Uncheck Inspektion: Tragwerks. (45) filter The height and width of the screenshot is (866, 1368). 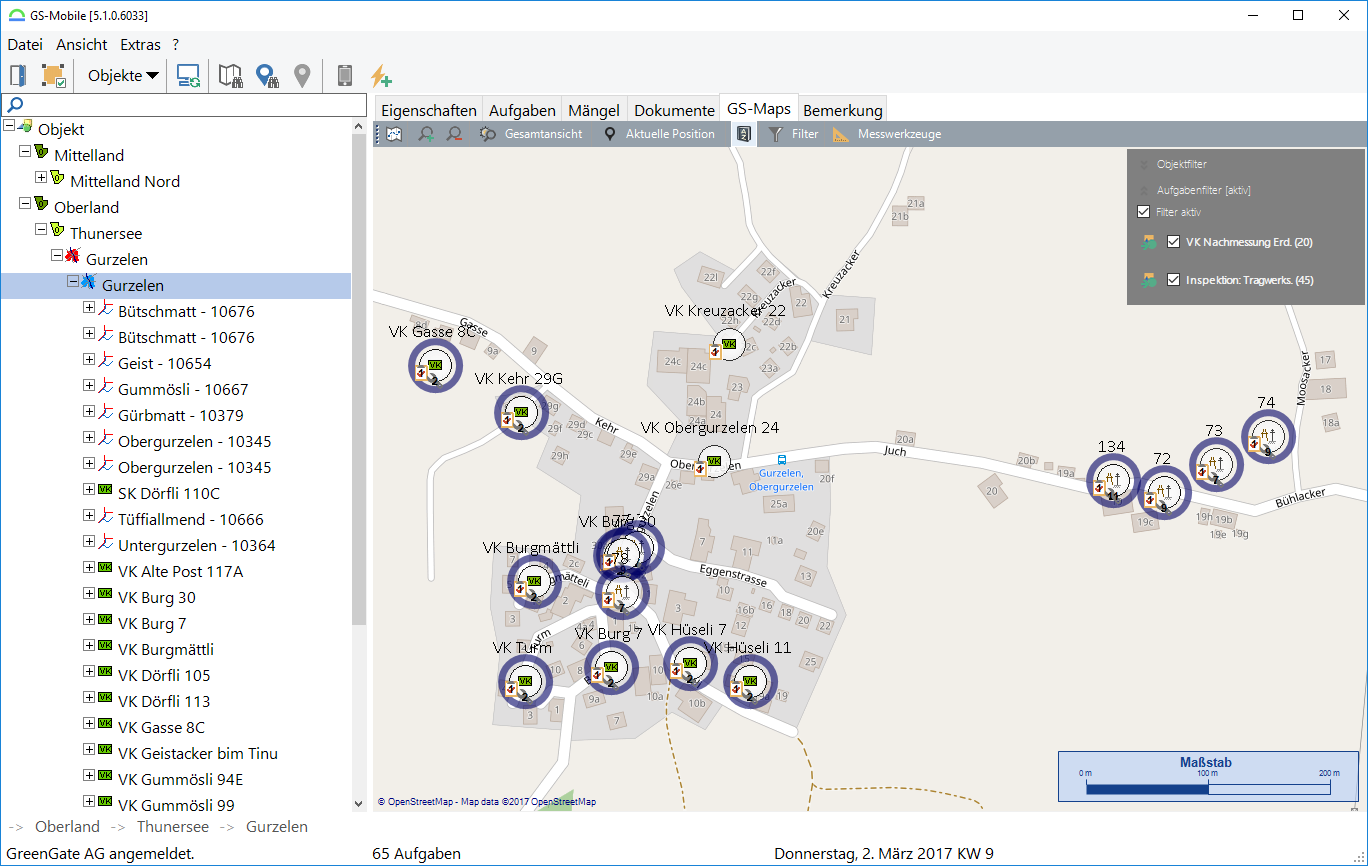pos(1174,280)
